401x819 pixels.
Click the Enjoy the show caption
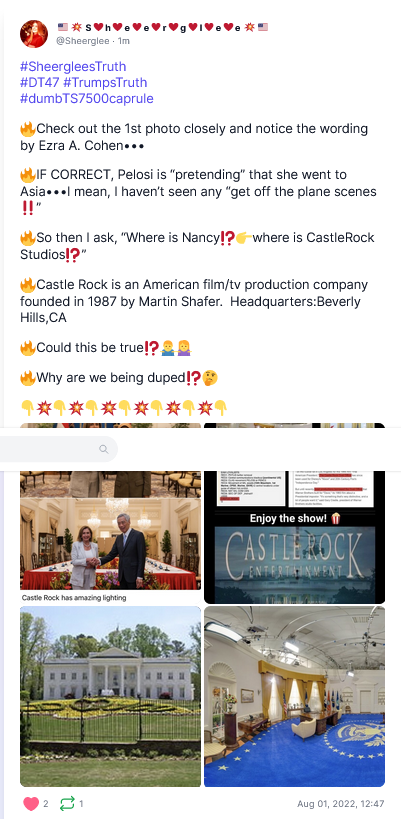[294, 518]
